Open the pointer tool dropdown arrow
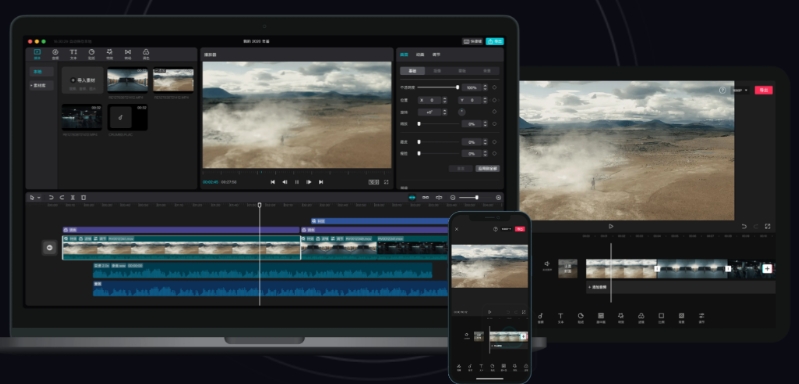Viewport: 799px width, 384px height. coord(38,198)
